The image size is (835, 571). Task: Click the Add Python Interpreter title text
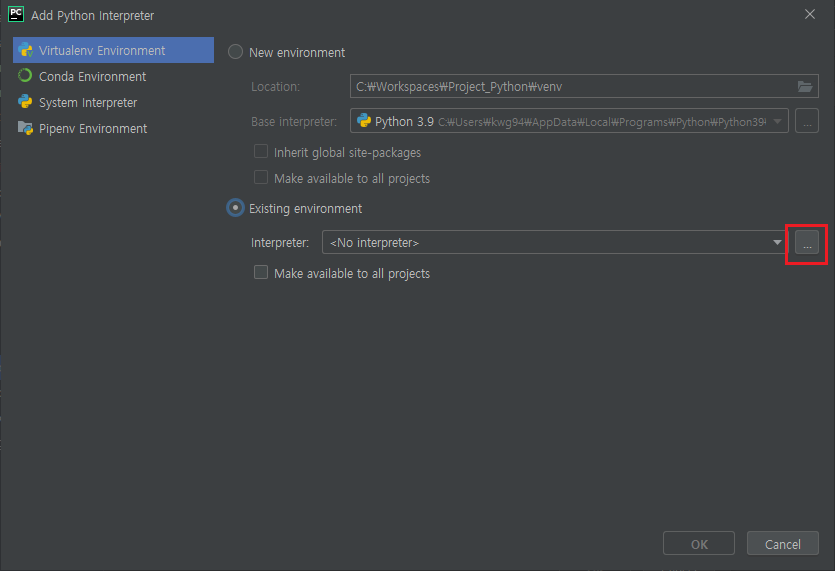(93, 16)
